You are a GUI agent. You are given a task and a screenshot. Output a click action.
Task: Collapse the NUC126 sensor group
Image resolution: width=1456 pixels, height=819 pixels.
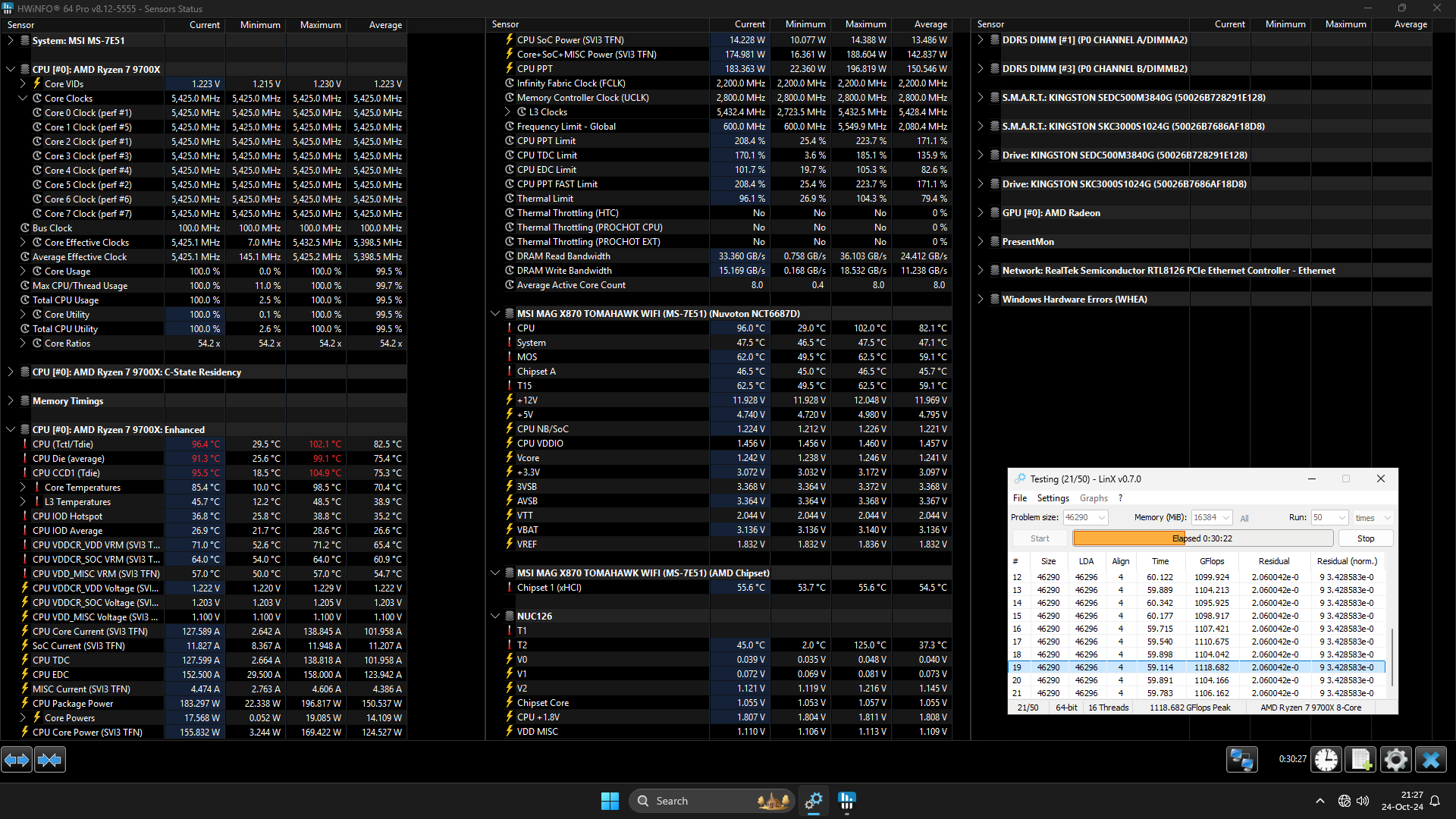pyautogui.click(x=495, y=617)
